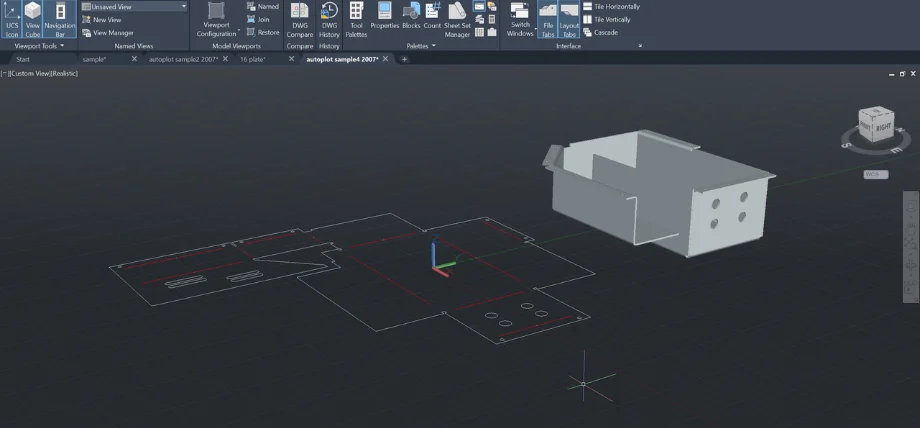Open the Properties palette
920x428 pixels.
(384, 16)
